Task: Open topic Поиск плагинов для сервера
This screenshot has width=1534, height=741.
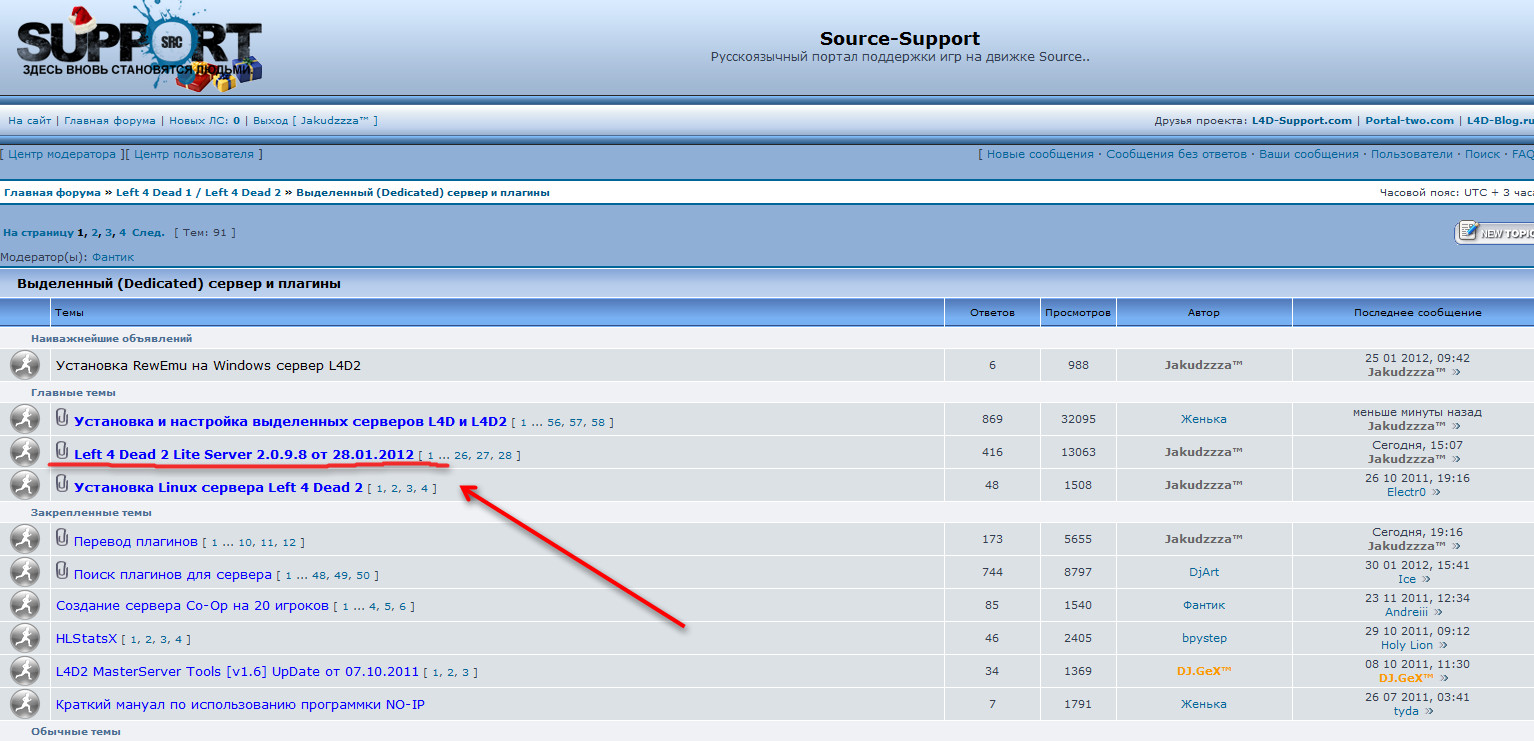Action: click(173, 574)
